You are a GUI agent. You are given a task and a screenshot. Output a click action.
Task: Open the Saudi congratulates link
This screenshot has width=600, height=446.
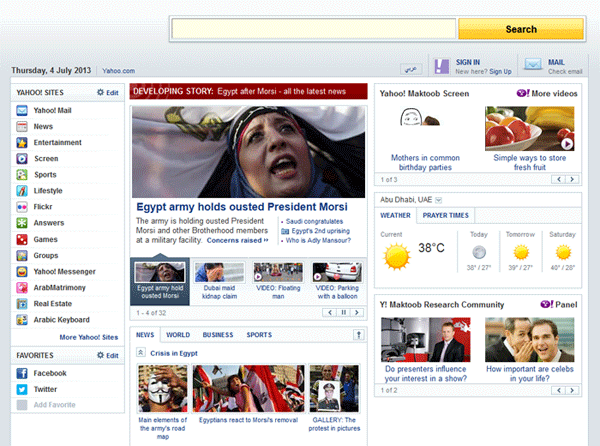tap(314, 221)
